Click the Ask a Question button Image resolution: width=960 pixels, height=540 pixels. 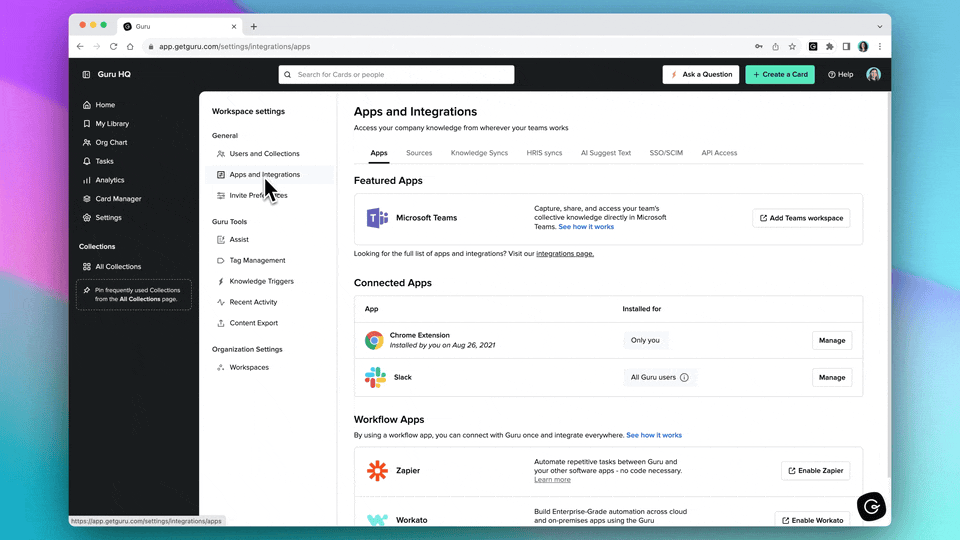[x=701, y=75]
